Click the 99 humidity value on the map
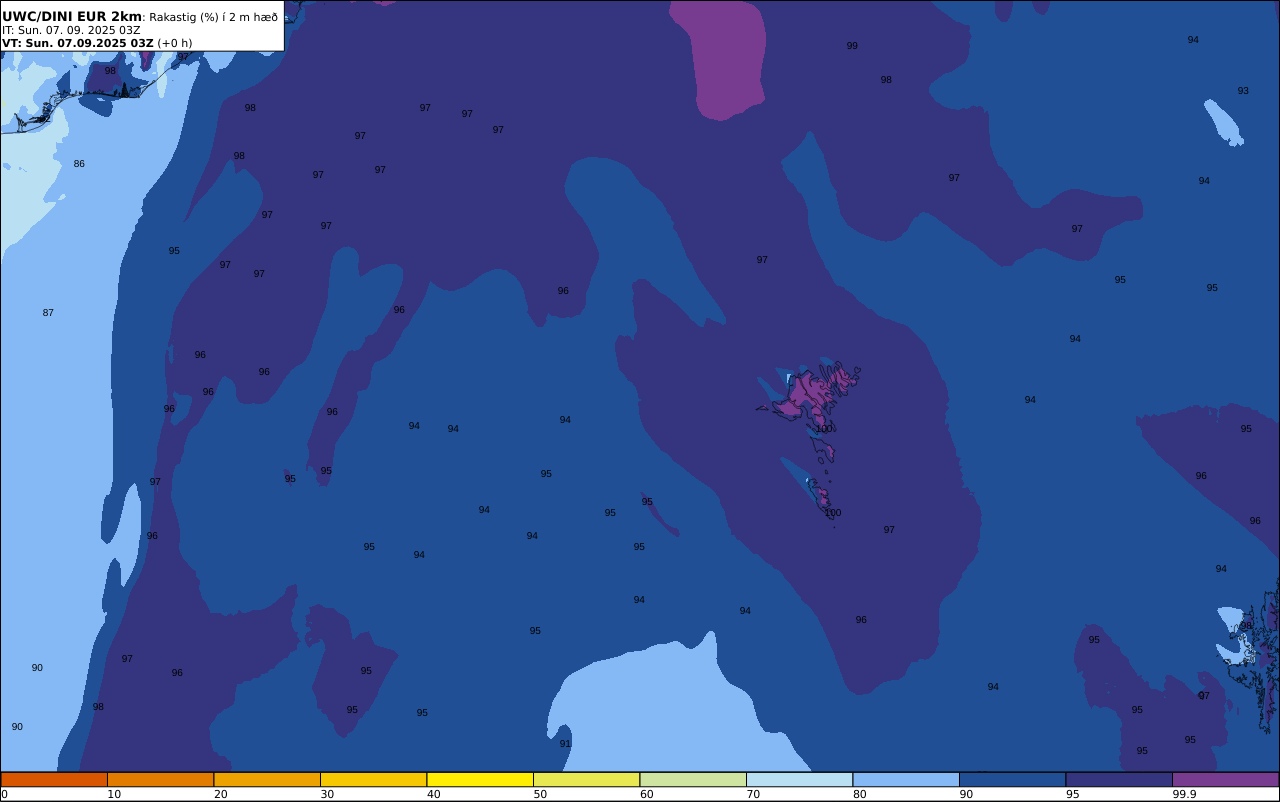 [852, 46]
